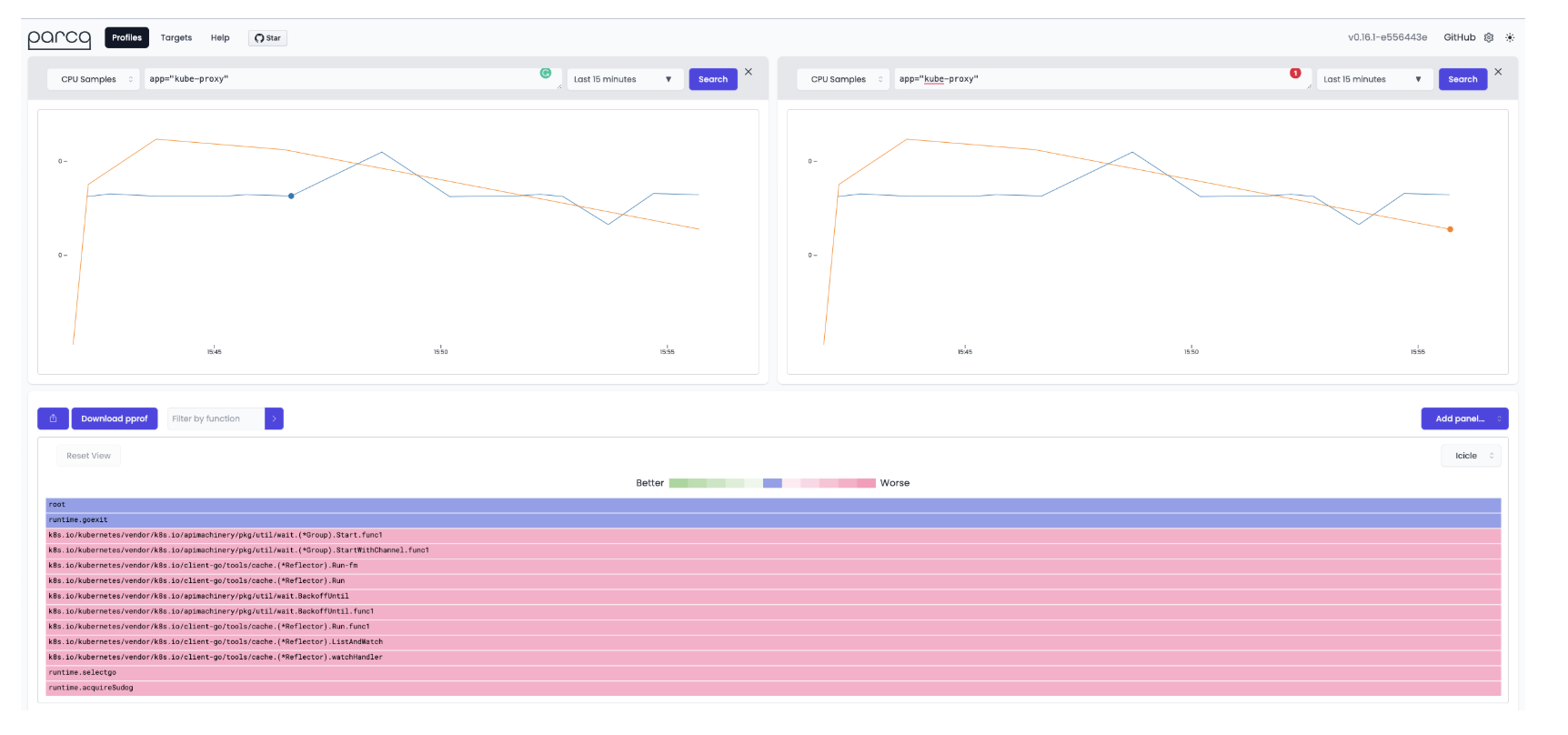Click the GitHub Star button

(267, 38)
